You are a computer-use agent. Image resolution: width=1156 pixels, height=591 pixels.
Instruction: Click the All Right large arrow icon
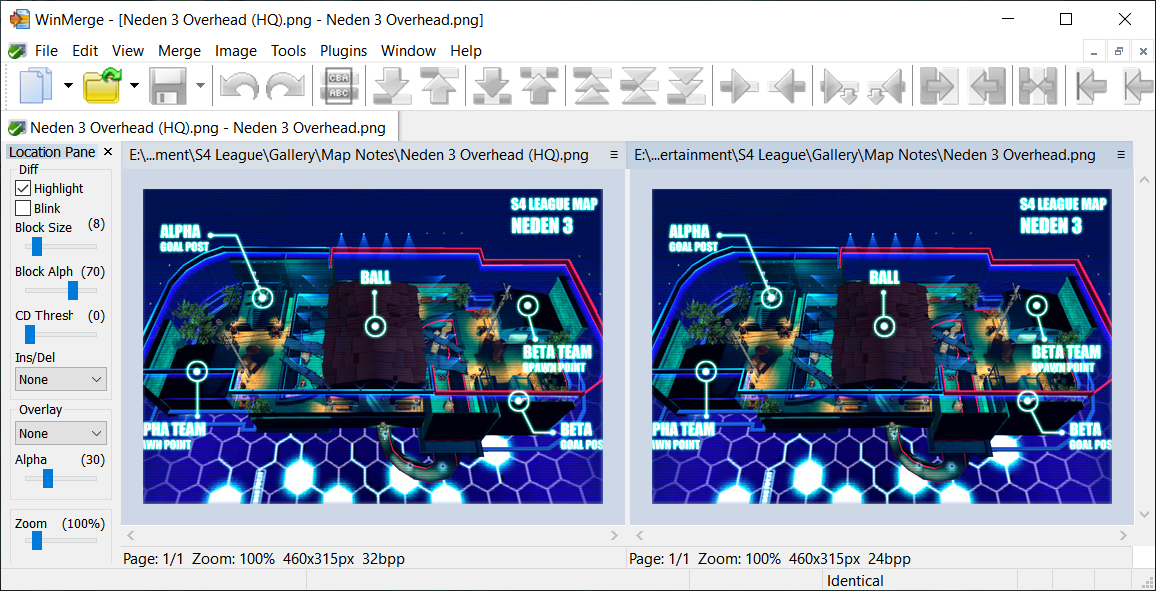pyautogui.click(x=939, y=86)
